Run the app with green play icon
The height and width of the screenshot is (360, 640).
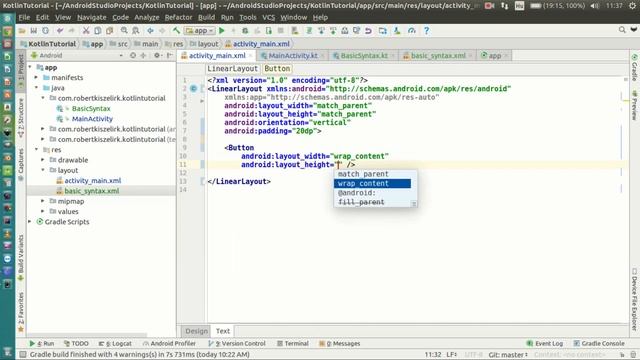click(x=222, y=31)
